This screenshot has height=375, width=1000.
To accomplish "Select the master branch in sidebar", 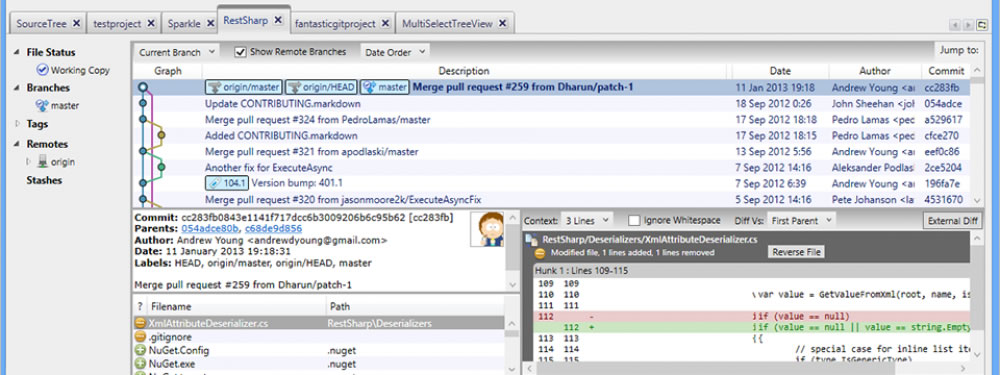I will coord(57,106).
